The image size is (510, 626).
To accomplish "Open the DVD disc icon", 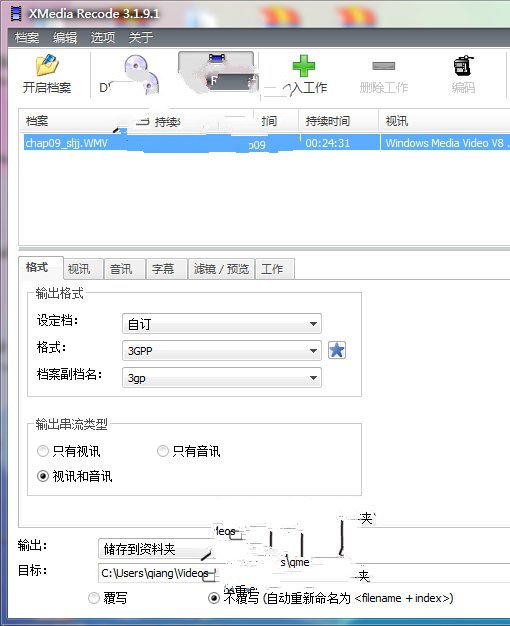I will pos(141,74).
